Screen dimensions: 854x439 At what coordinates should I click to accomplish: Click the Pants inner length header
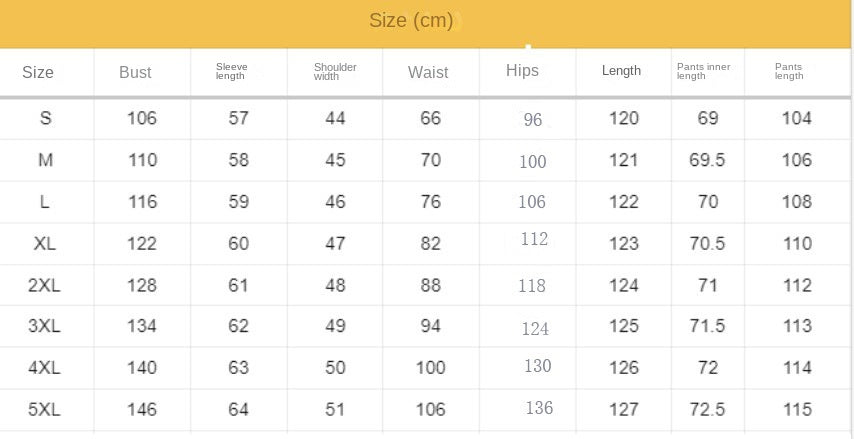click(x=703, y=71)
